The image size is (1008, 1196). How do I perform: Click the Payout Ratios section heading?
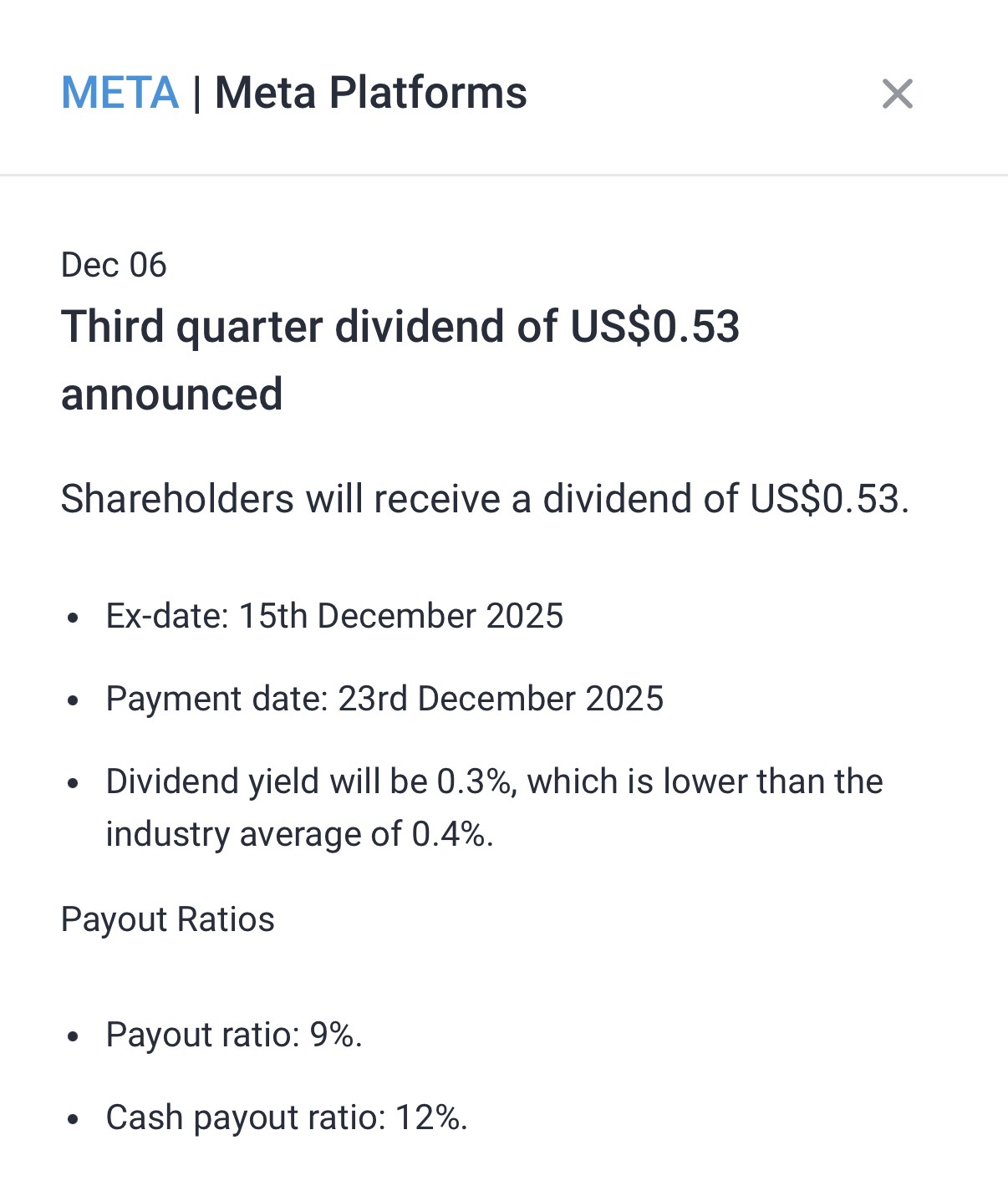point(168,919)
